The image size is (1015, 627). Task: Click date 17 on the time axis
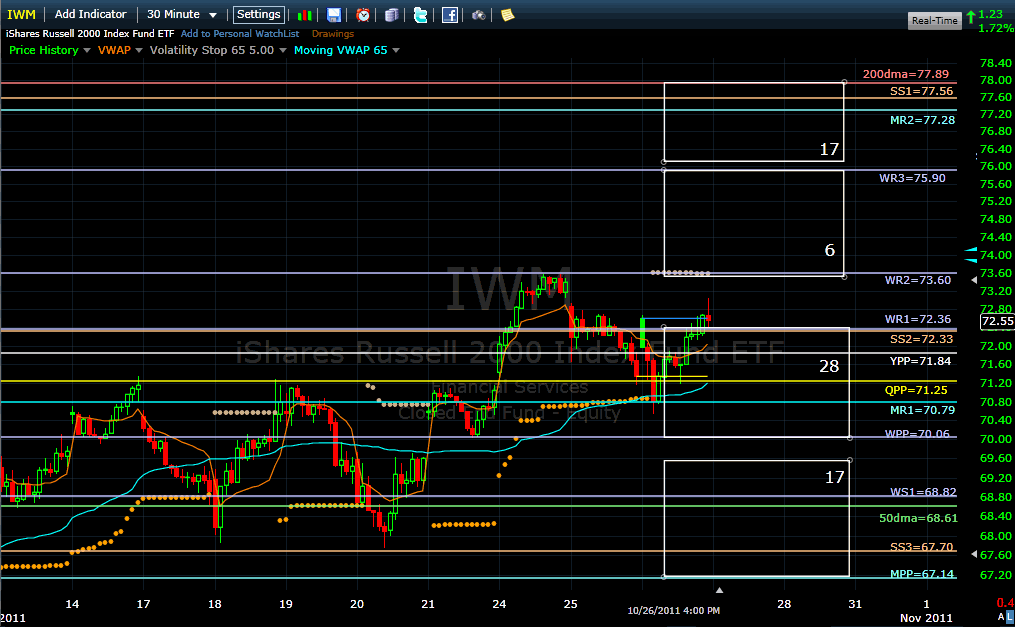(143, 604)
